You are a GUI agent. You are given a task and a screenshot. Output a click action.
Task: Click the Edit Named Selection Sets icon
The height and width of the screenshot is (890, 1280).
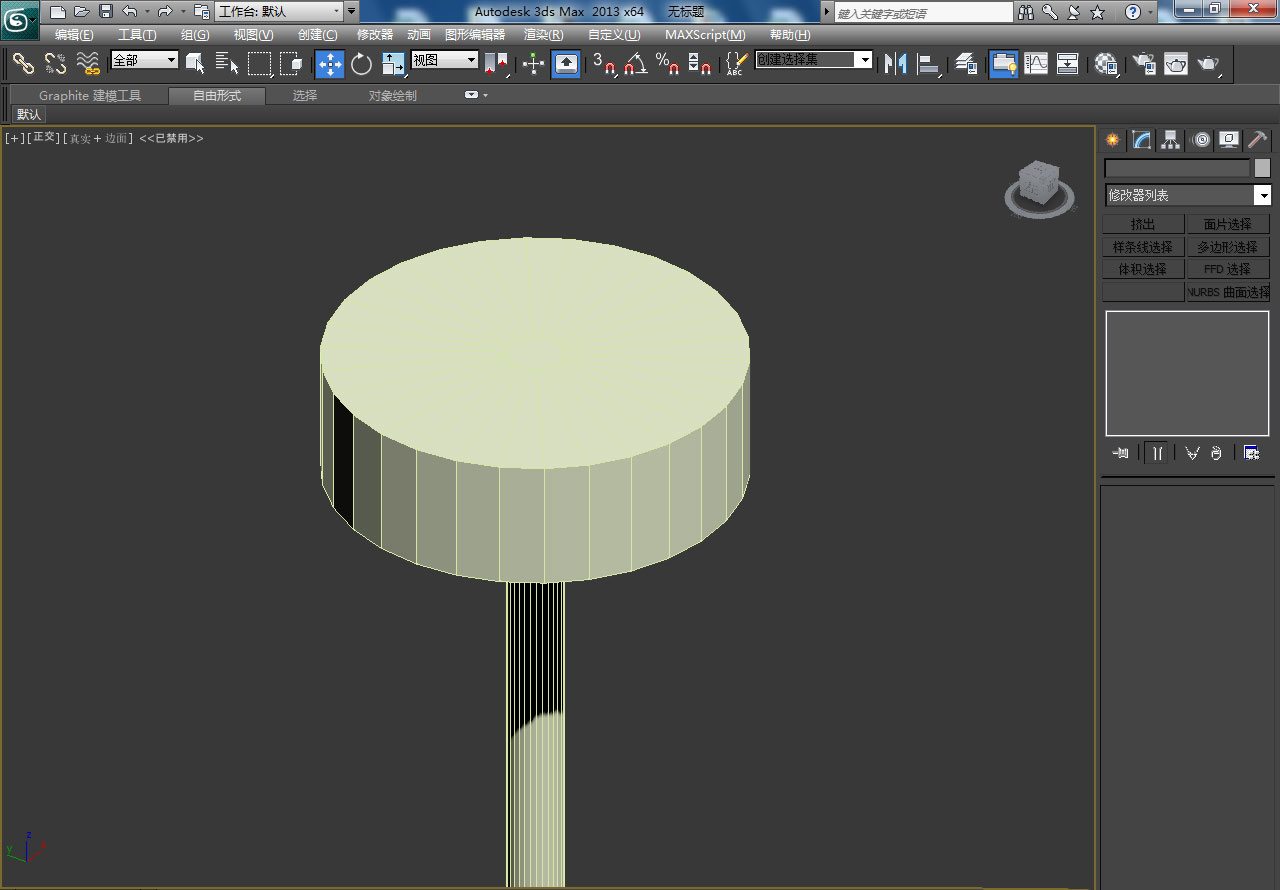point(736,64)
